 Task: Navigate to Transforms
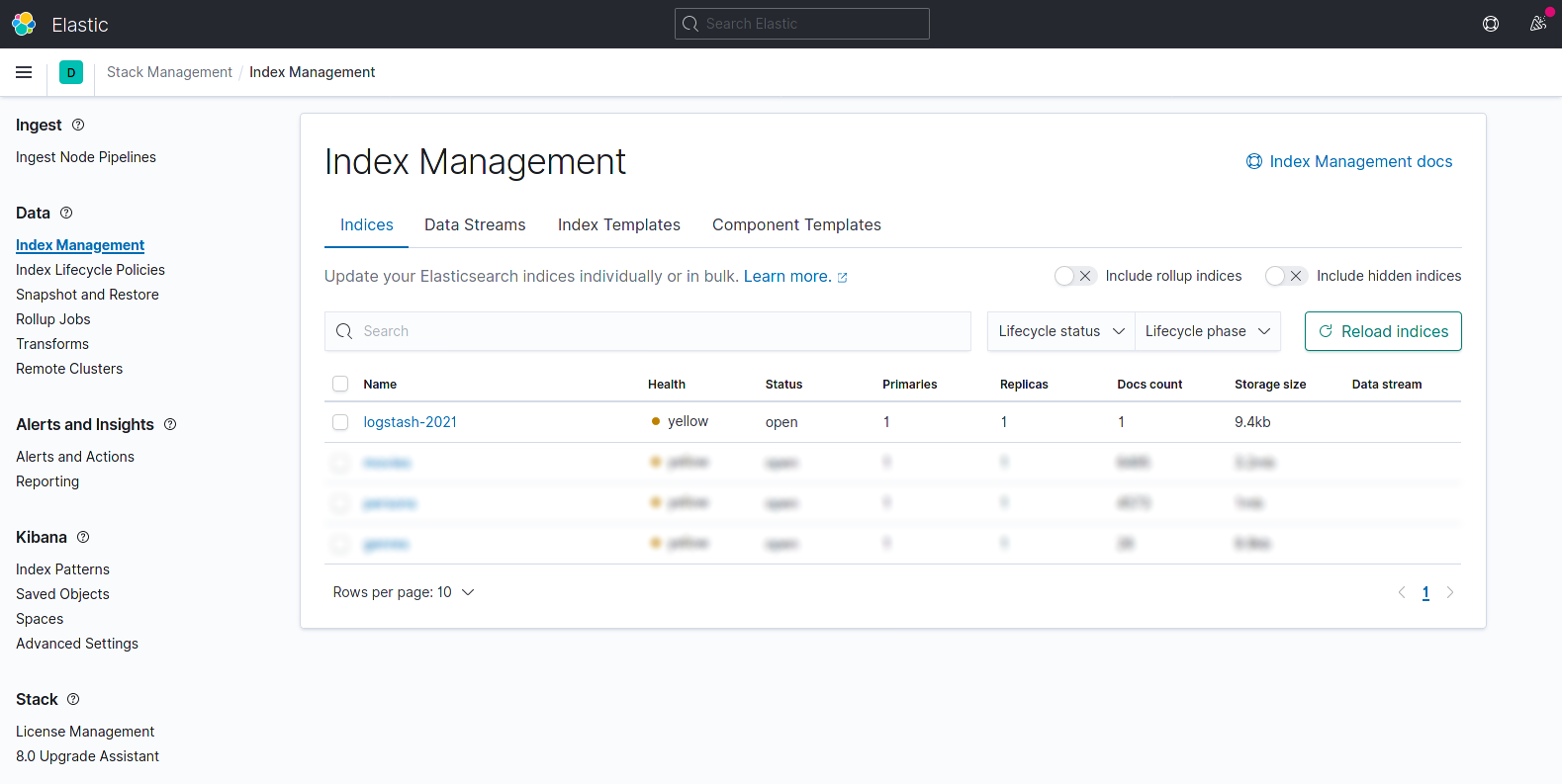tap(52, 344)
